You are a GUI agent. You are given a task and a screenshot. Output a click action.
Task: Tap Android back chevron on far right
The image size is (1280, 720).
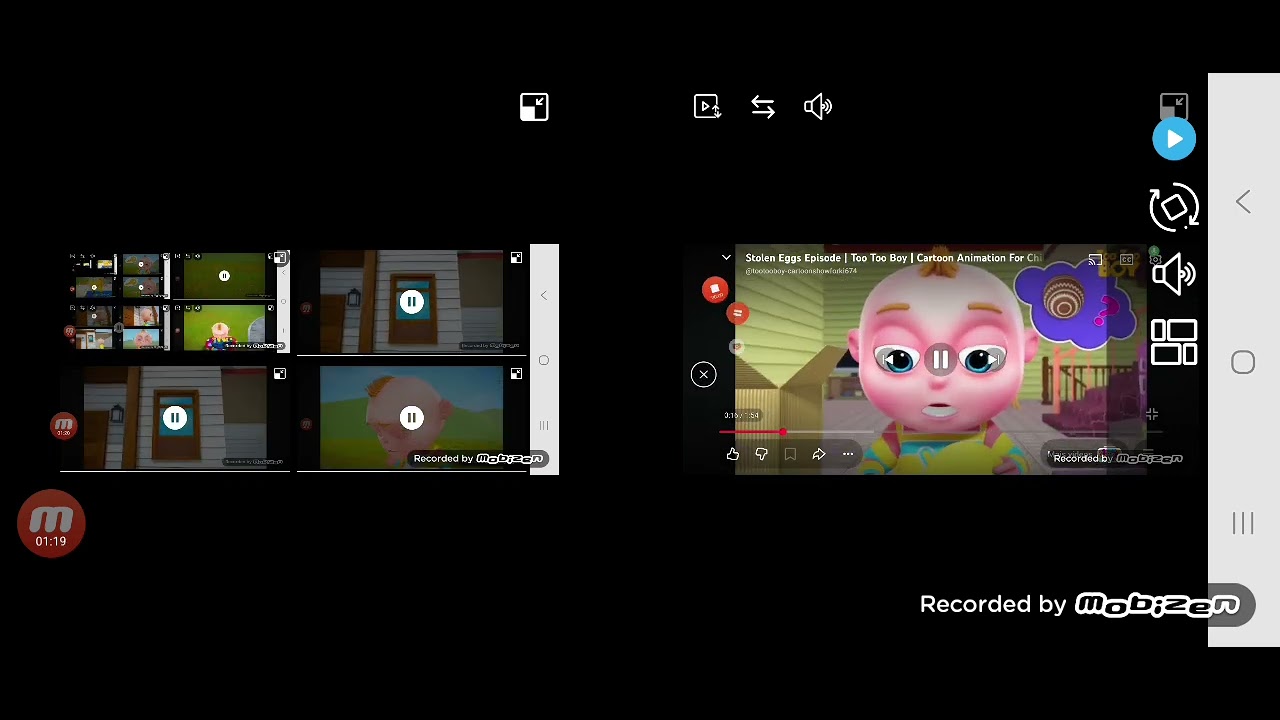coord(1243,202)
